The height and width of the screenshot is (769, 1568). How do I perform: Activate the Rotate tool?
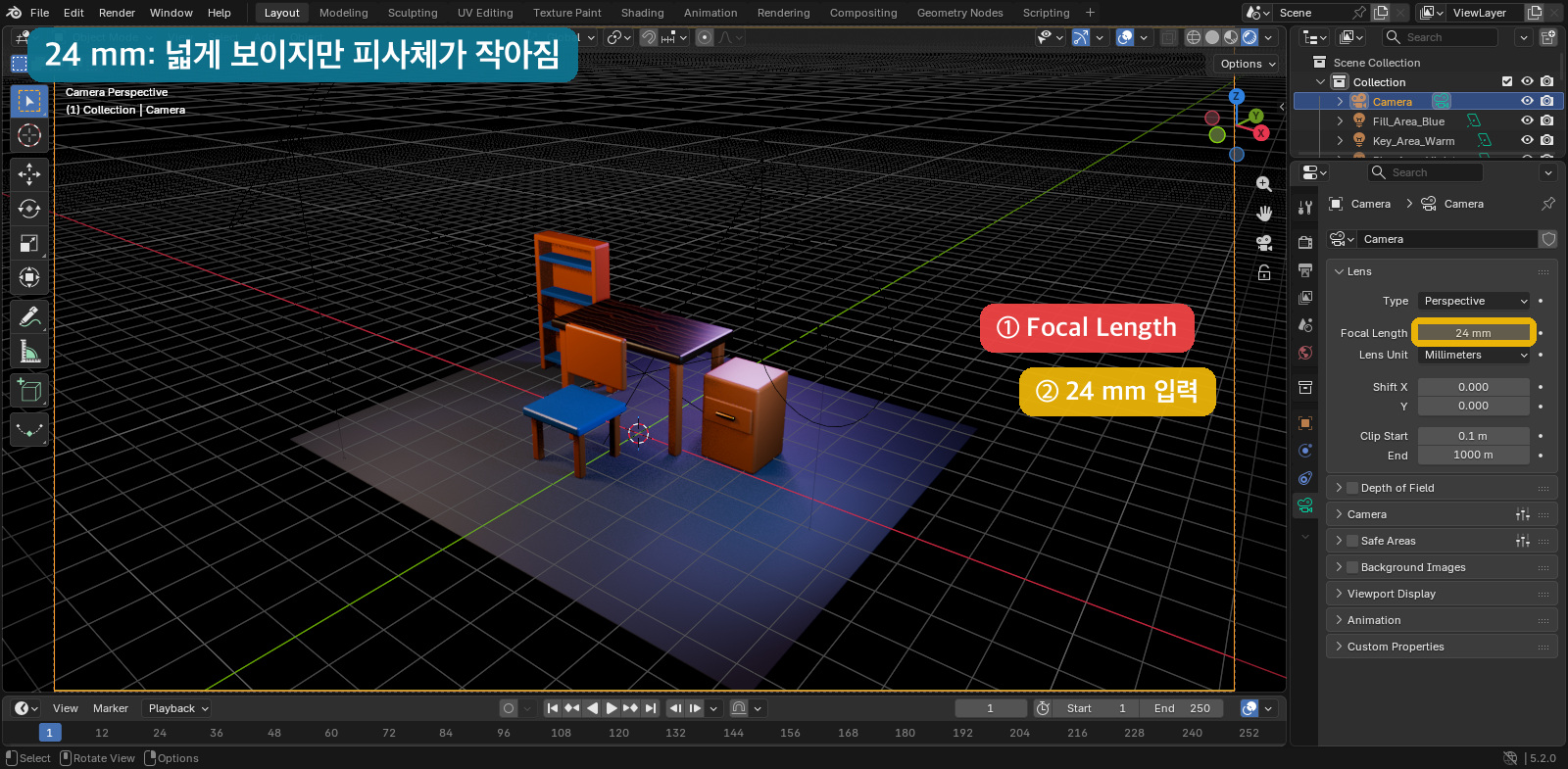pos(29,209)
